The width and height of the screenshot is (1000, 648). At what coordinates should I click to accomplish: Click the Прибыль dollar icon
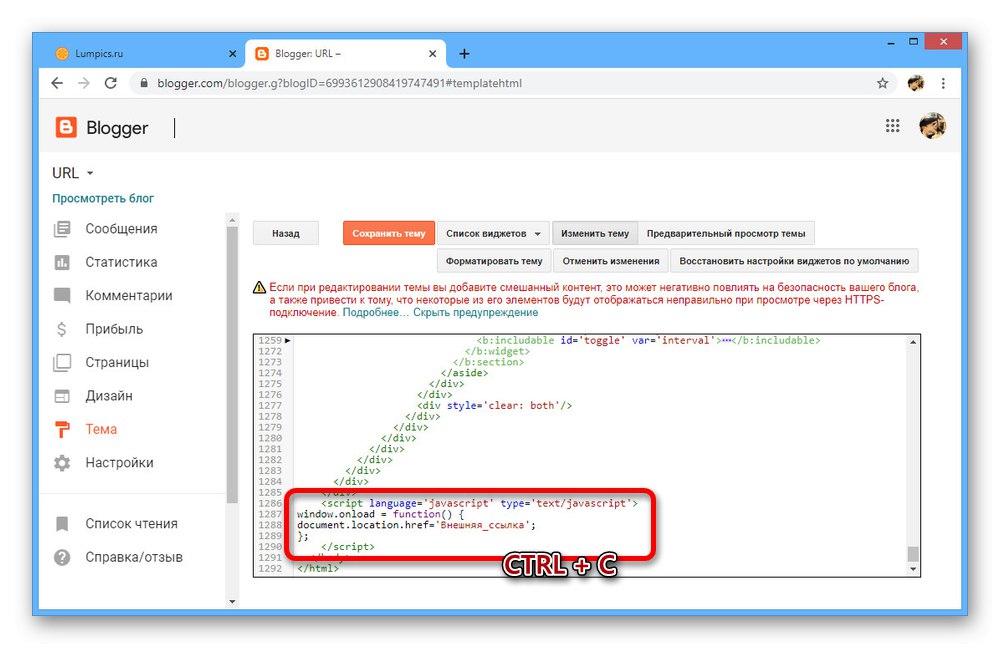tap(61, 329)
